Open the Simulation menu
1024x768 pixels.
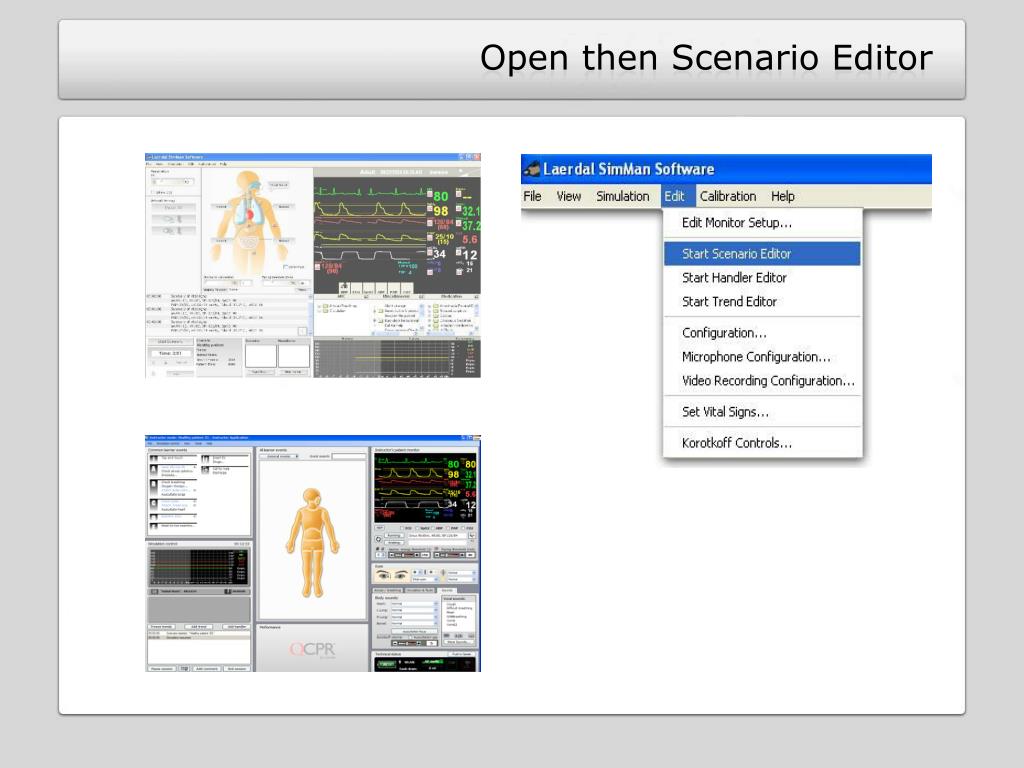(622, 196)
